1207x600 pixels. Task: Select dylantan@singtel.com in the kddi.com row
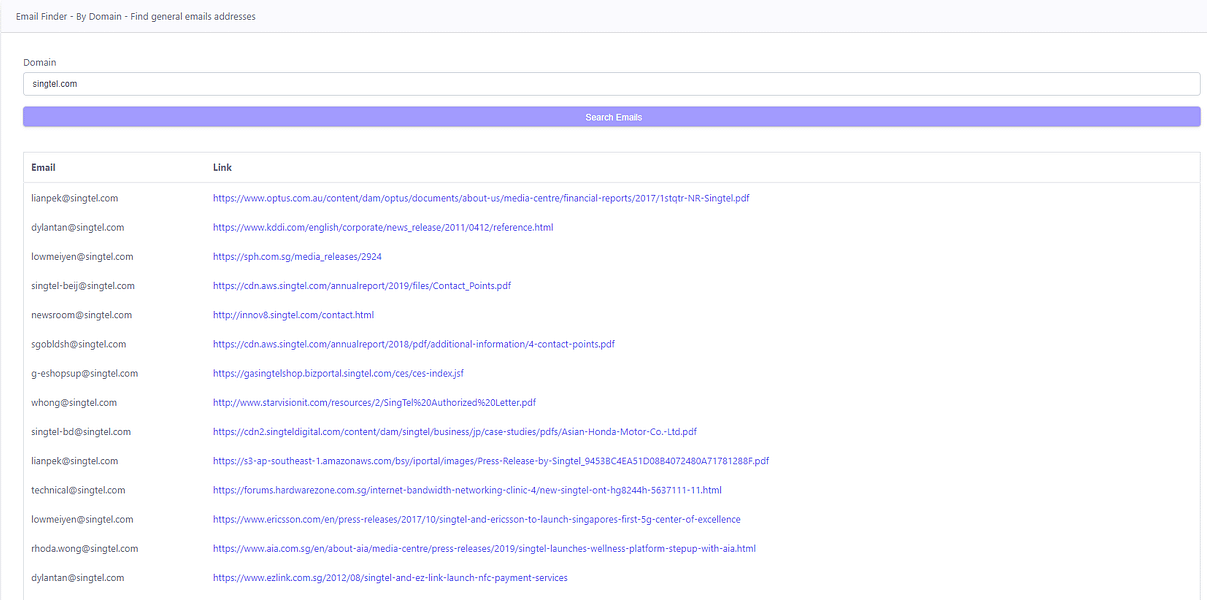pyautogui.click(x=78, y=227)
